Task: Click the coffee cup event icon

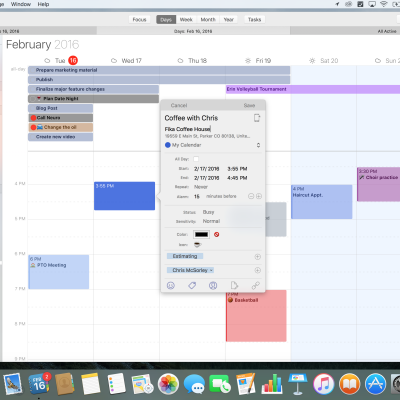Action: (198, 245)
